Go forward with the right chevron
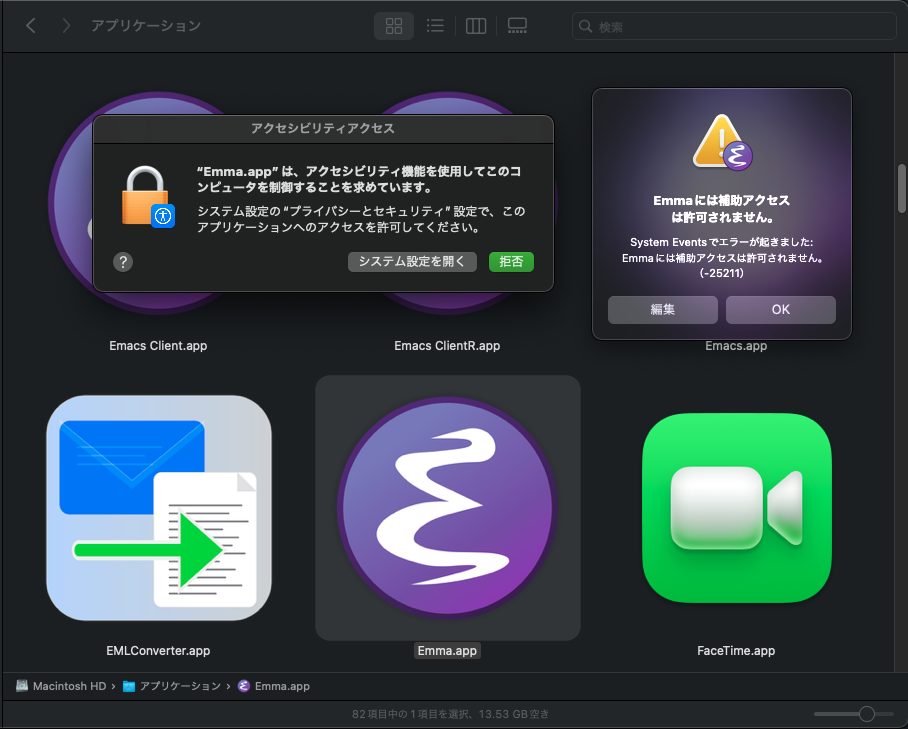The width and height of the screenshot is (908, 729). pyautogui.click(x=66, y=25)
